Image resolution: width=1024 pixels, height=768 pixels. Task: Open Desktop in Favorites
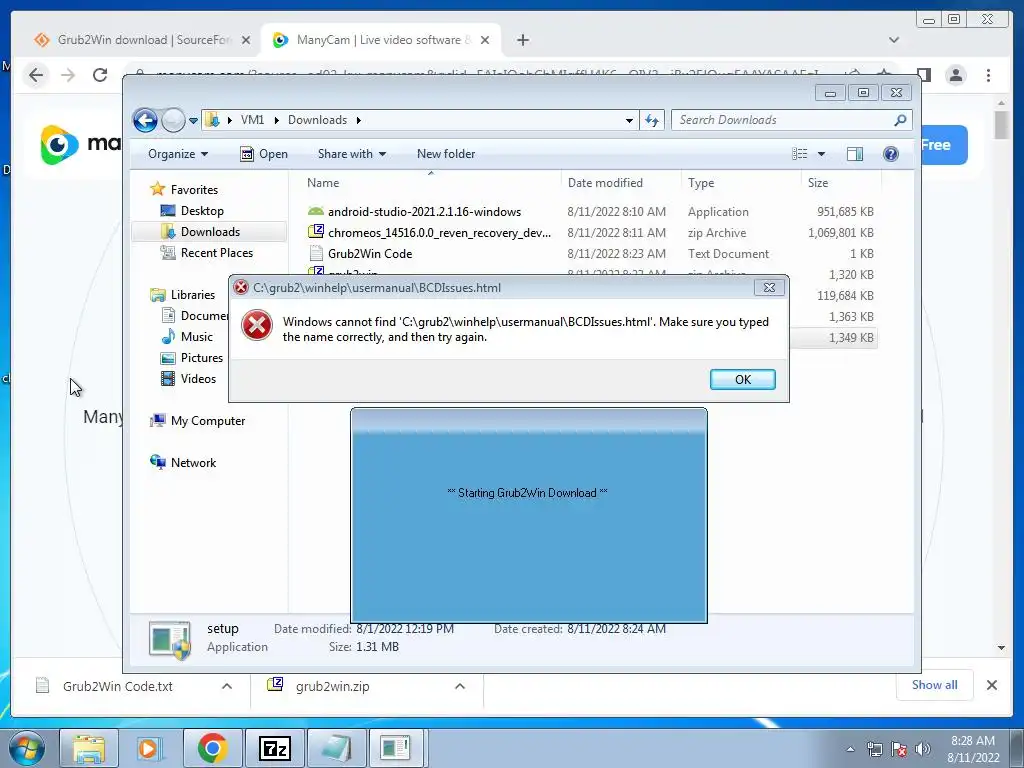202,211
